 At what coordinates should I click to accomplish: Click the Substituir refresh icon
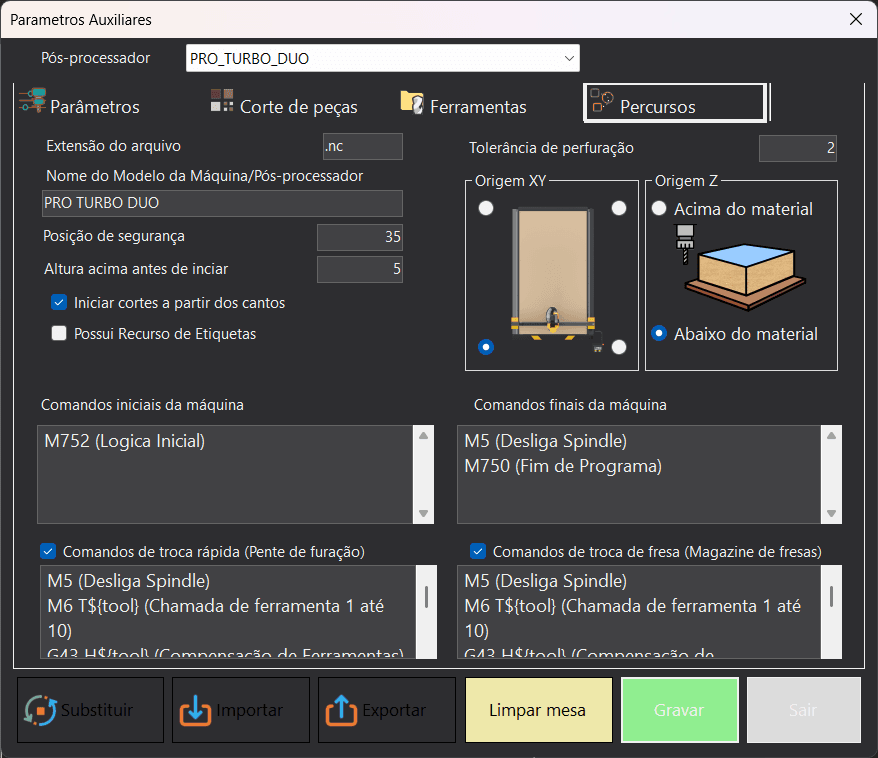[x=40, y=710]
